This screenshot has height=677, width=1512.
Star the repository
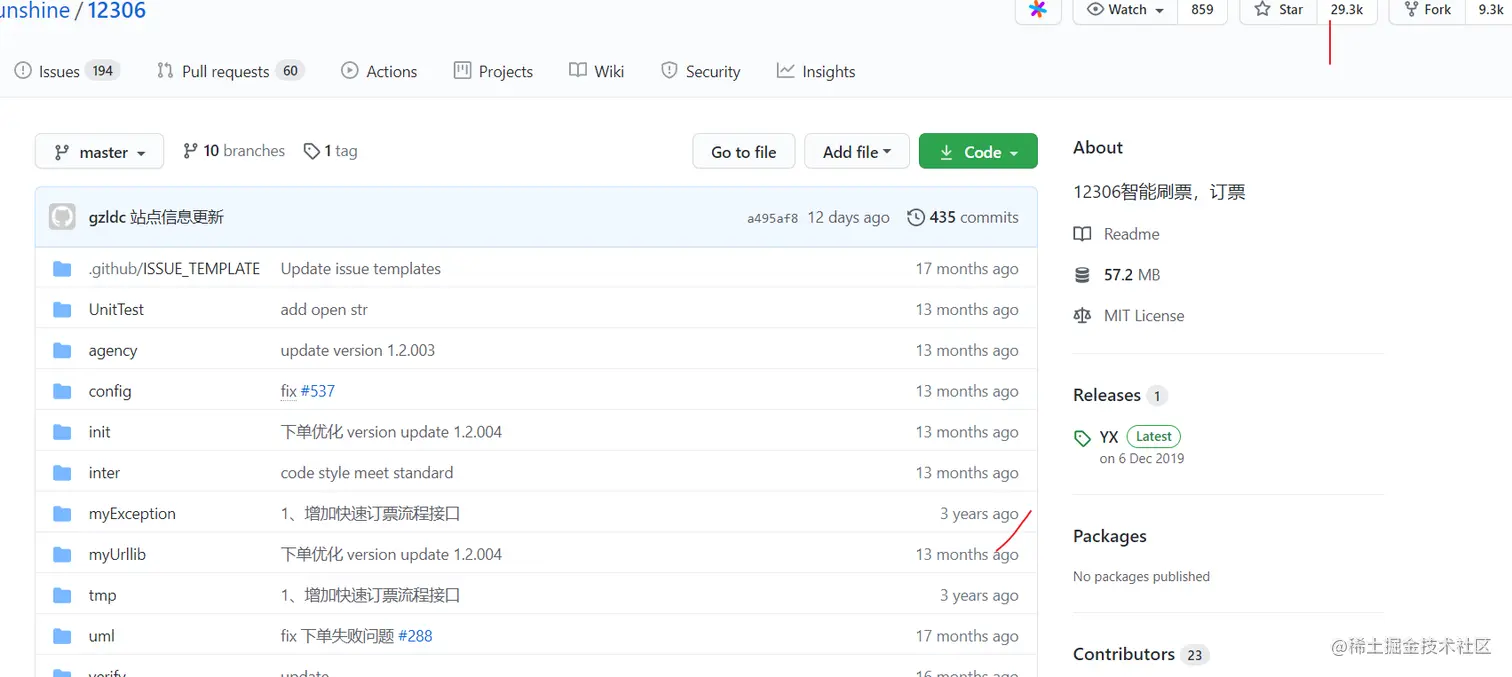[x=1279, y=9]
